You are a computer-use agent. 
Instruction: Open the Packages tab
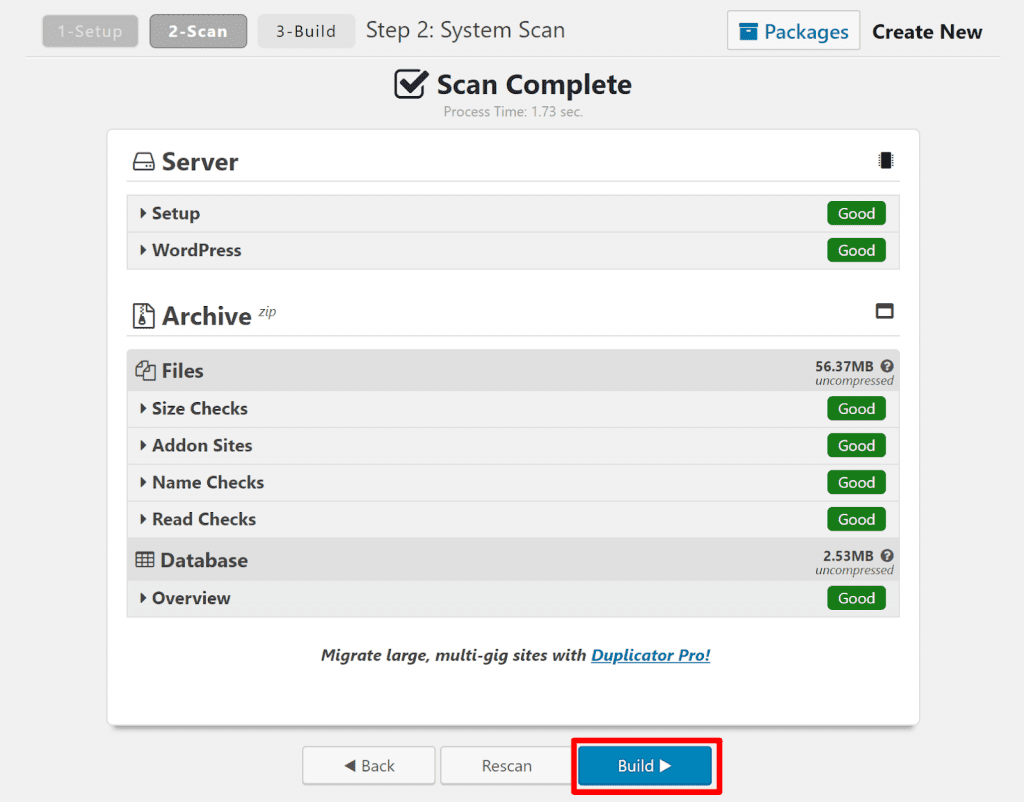tap(794, 32)
